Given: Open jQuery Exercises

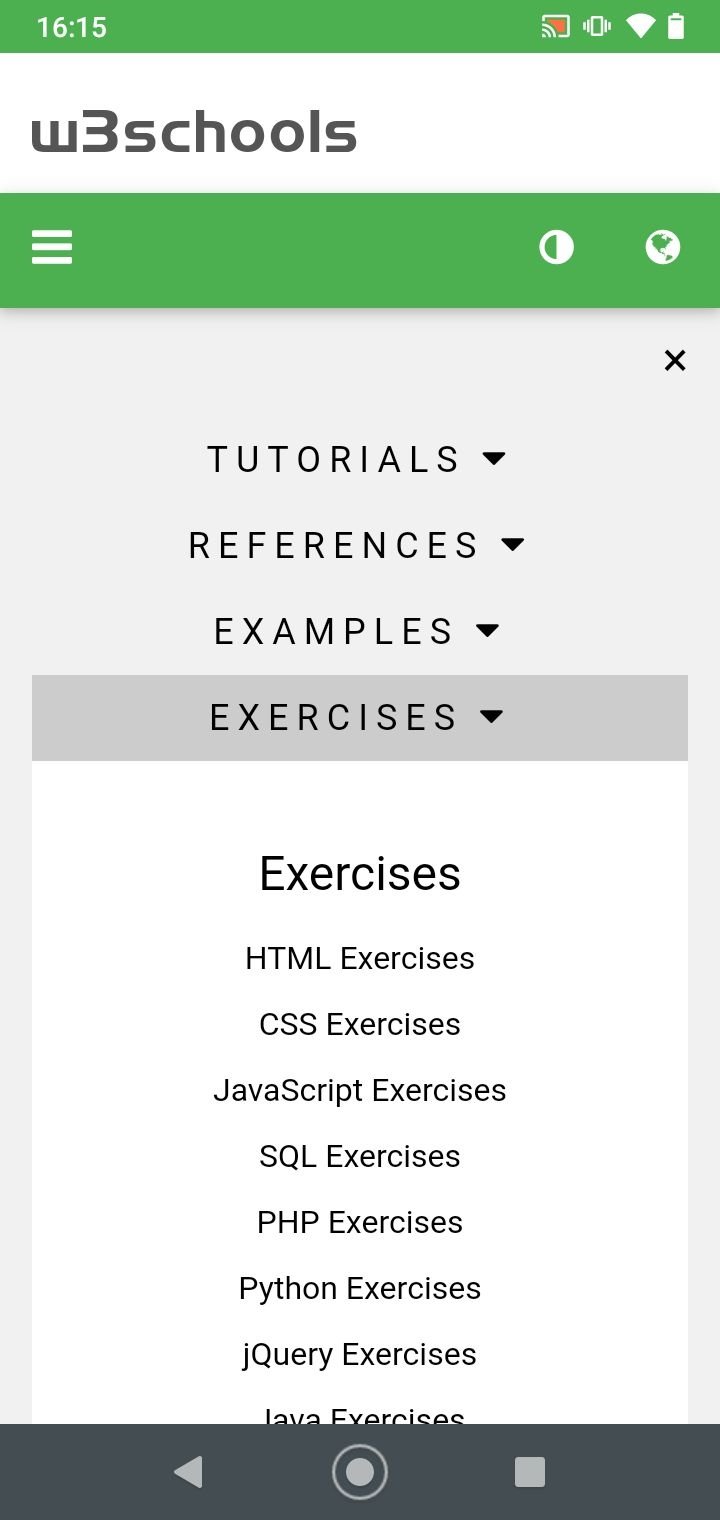Looking at the screenshot, I should coord(360,1354).
